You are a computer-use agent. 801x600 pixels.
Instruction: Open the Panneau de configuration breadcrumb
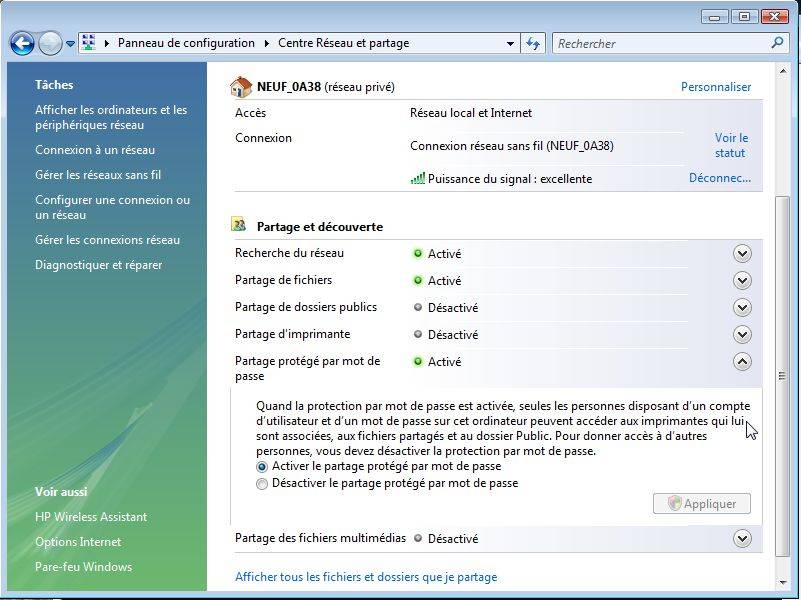tap(185, 43)
